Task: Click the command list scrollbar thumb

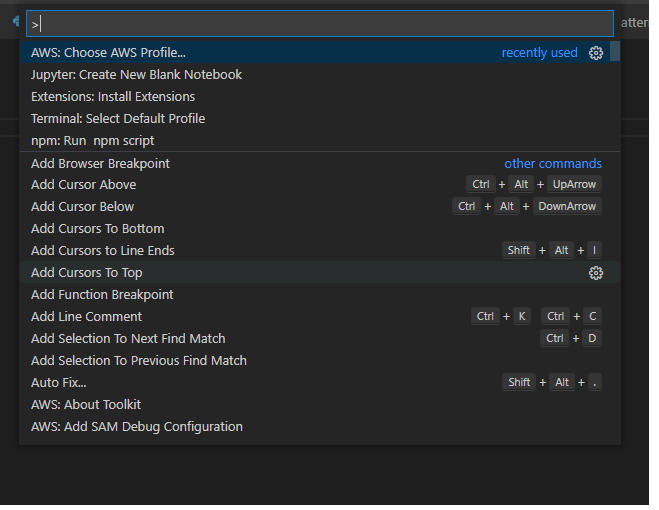Action: click(615, 52)
